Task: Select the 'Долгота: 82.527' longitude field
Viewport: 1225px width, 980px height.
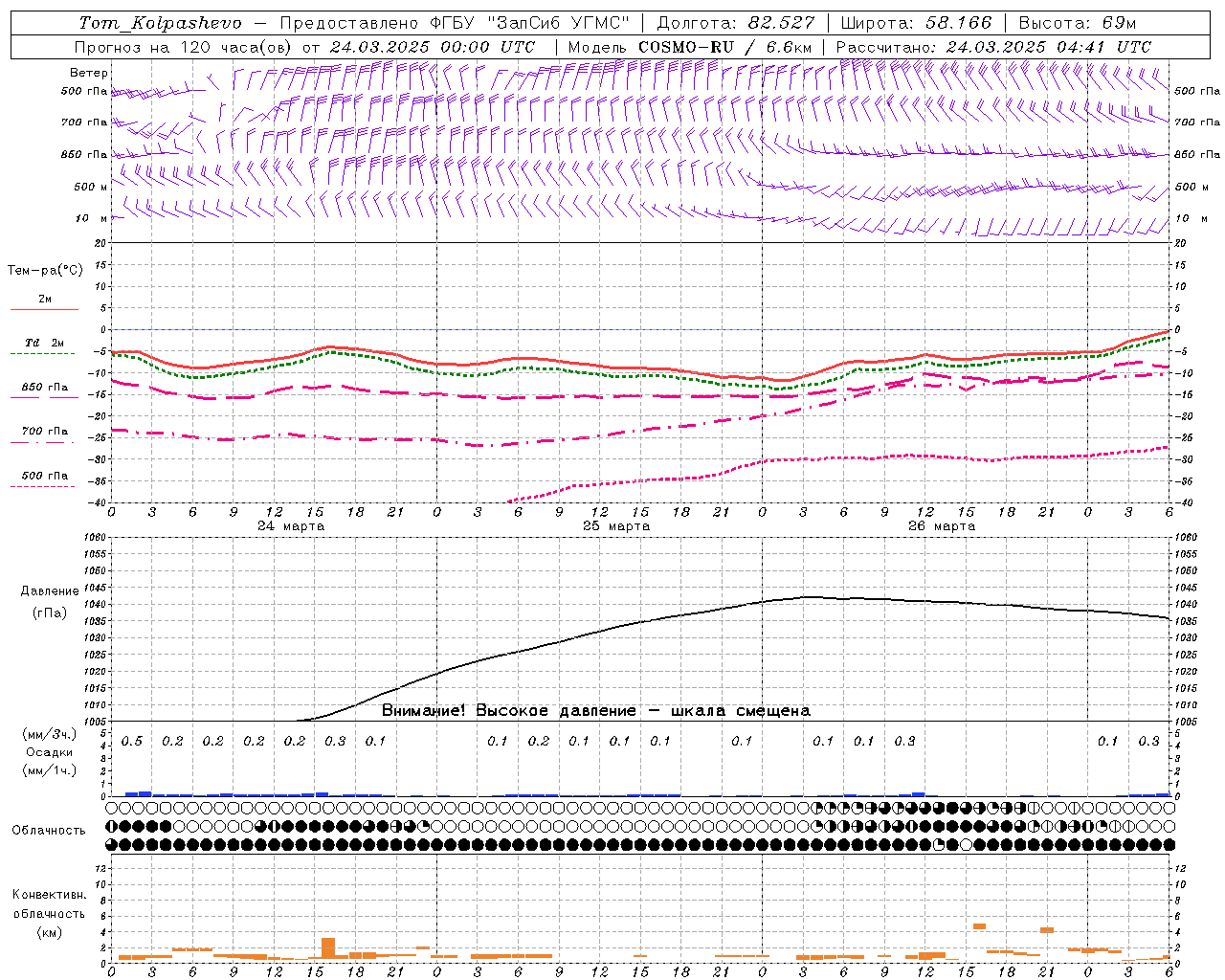Action: click(736, 23)
